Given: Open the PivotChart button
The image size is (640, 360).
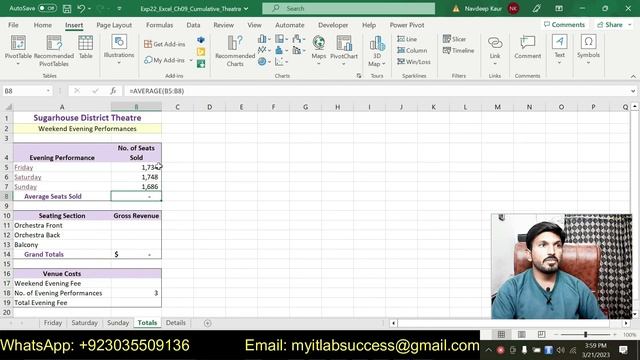Looking at the screenshot, I should [344, 50].
